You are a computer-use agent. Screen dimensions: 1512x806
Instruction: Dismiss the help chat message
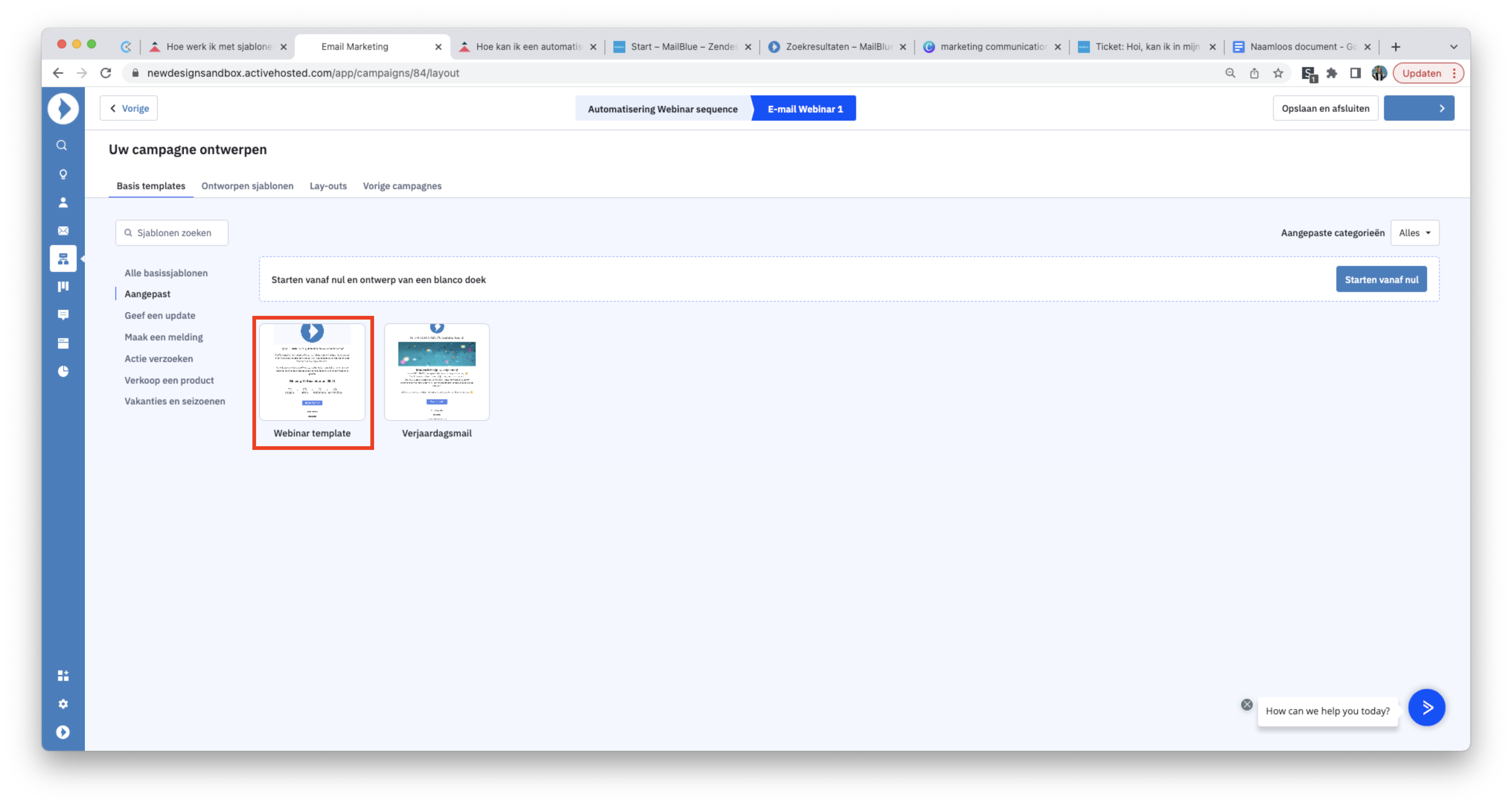[1247, 704]
